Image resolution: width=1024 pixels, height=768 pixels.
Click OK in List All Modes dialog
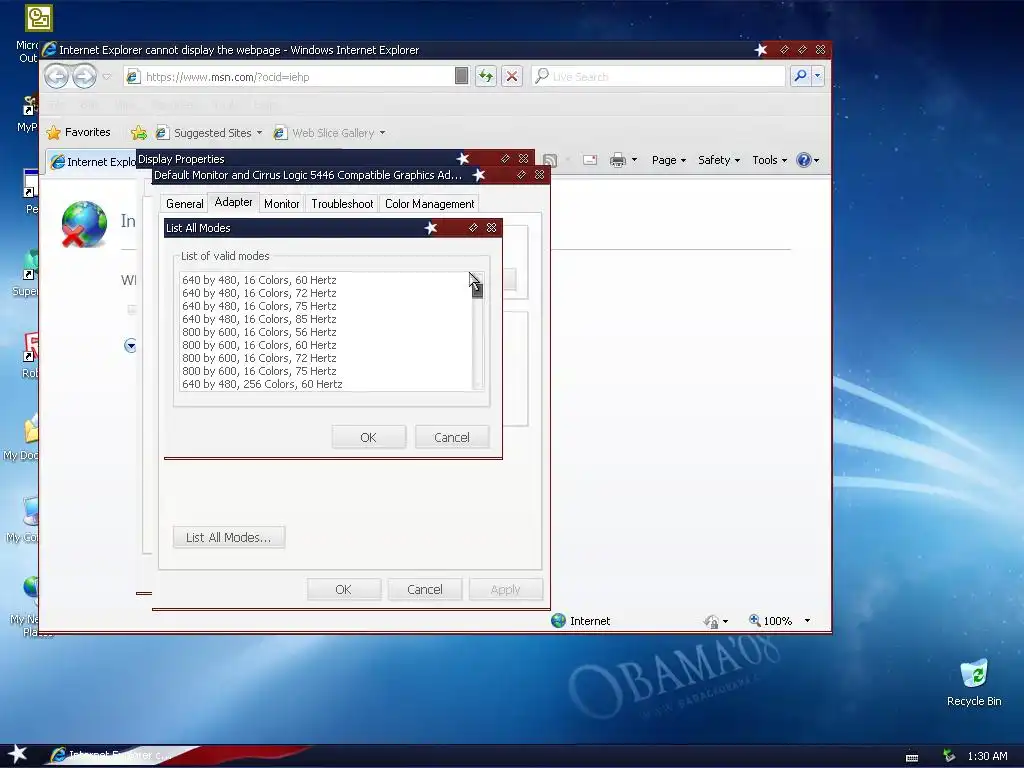point(368,437)
